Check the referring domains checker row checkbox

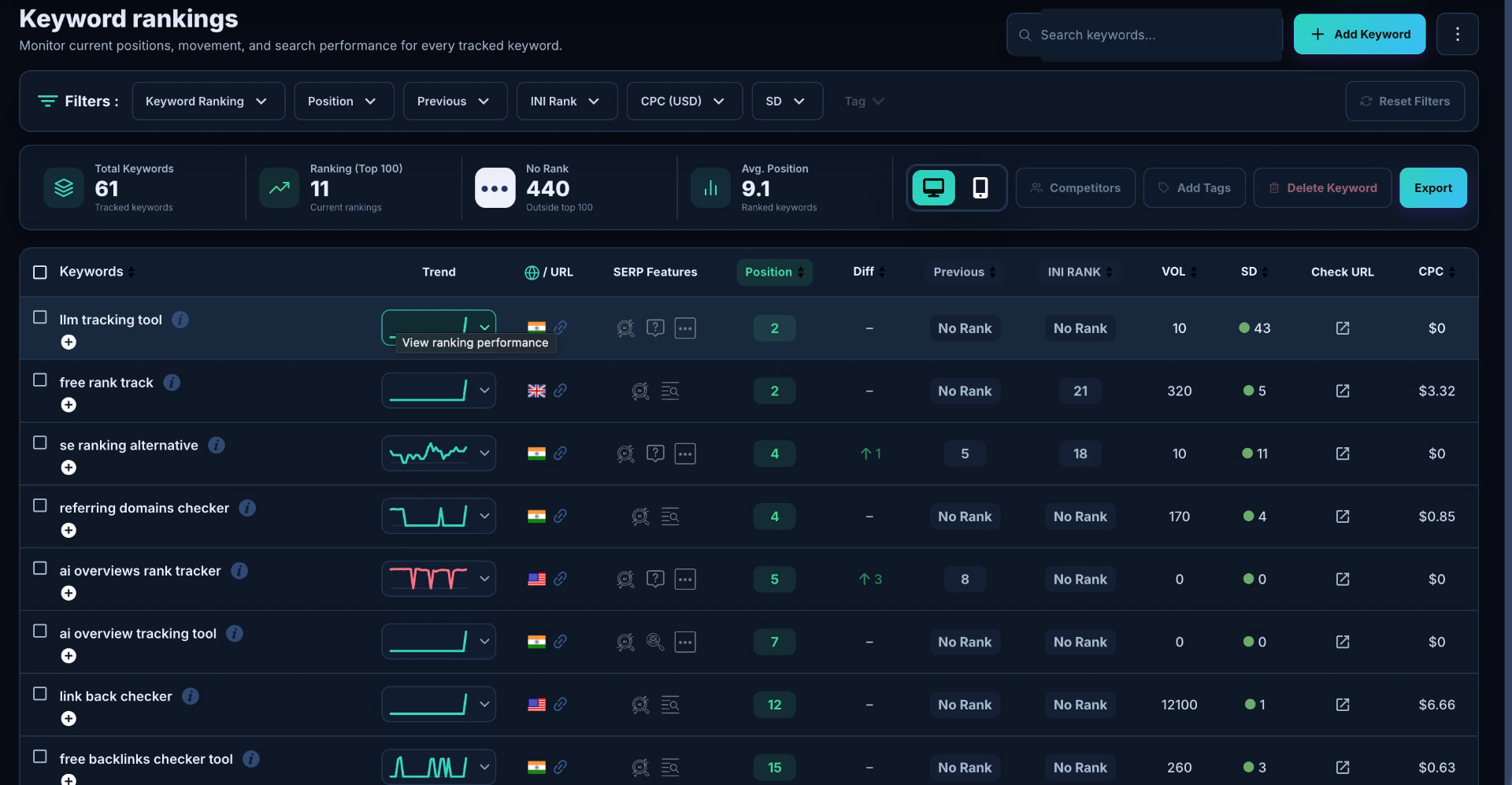pos(40,505)
